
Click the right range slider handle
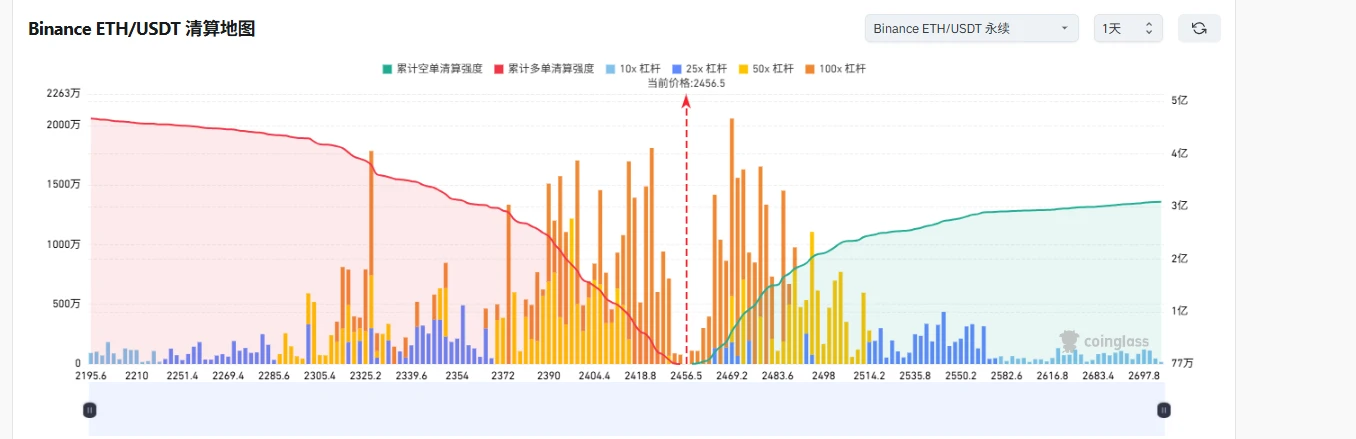coord(1164,409)
